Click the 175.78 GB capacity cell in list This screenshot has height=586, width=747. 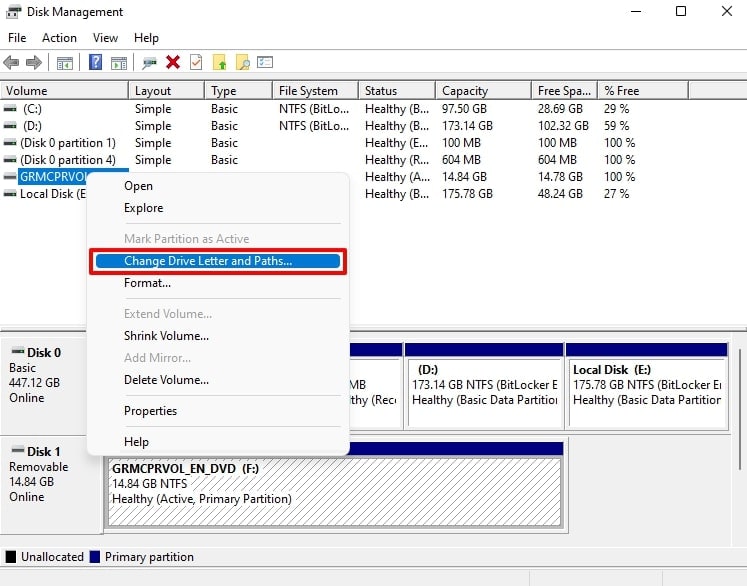[x=467, y=194]
